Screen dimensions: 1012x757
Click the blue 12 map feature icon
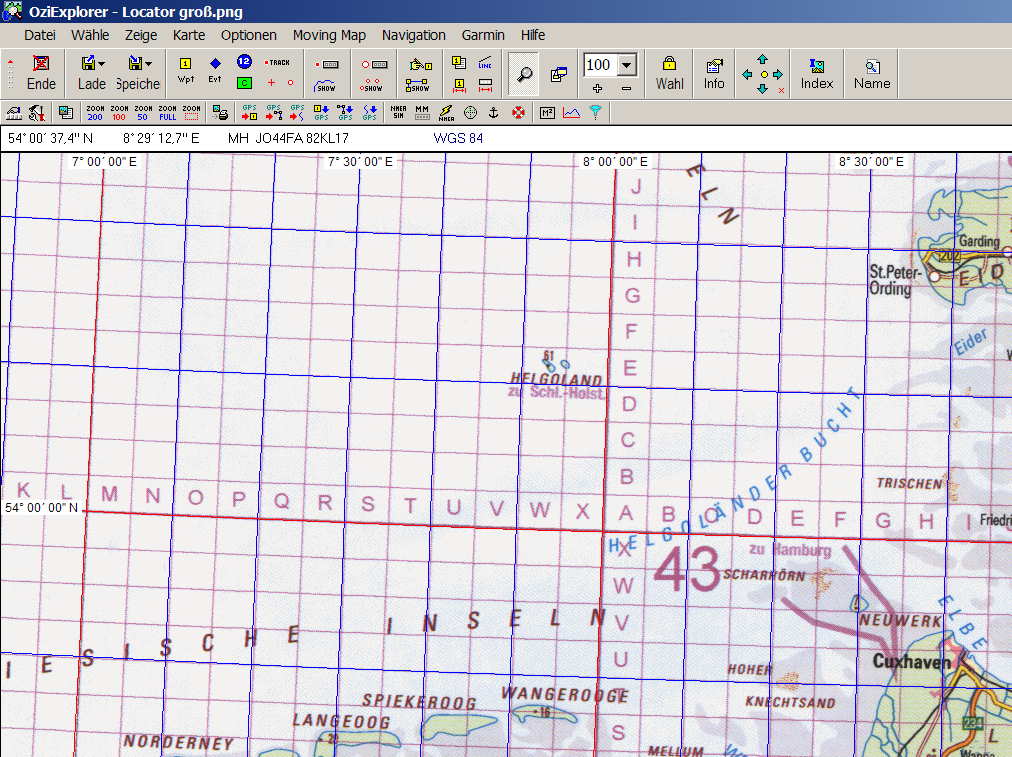[244, 62]
